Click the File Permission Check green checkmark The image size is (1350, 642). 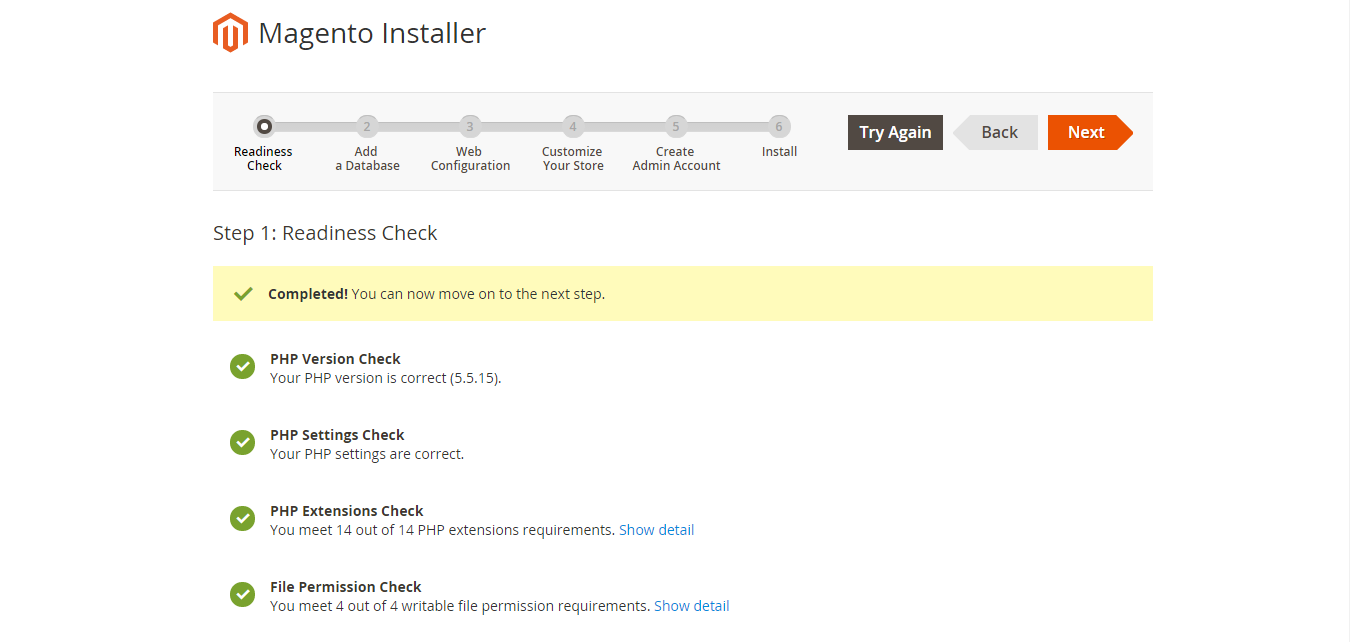[x=242, y=594]
